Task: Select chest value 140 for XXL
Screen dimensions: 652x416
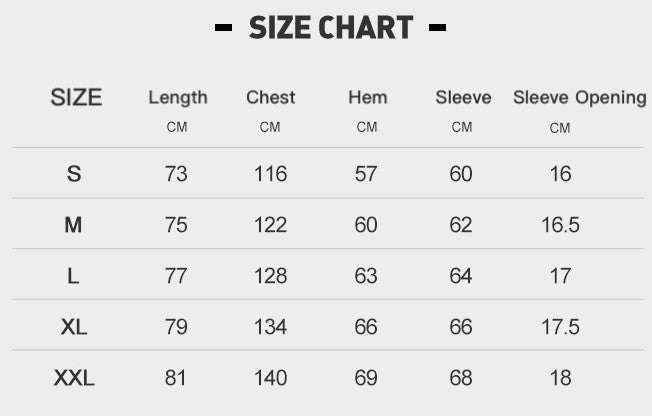Action: (x=271, y=378)
